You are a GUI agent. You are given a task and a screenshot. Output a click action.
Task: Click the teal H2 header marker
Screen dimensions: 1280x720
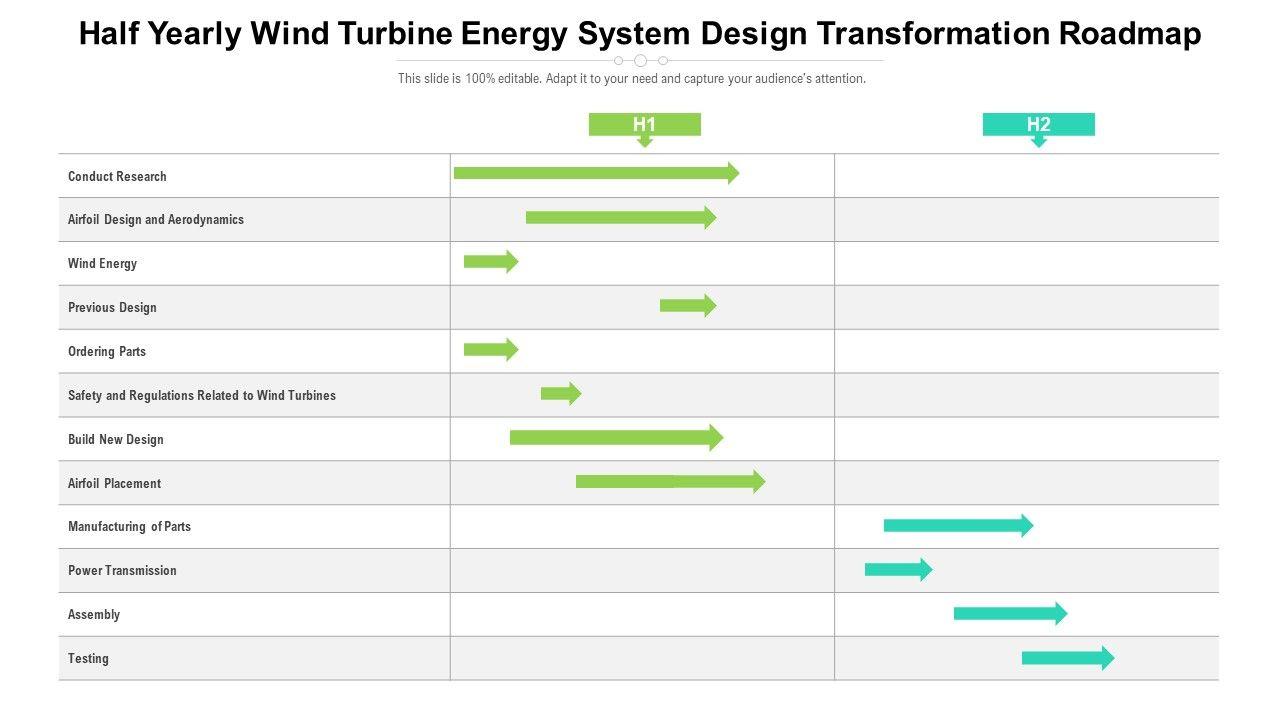click(x=1038, y=125)
